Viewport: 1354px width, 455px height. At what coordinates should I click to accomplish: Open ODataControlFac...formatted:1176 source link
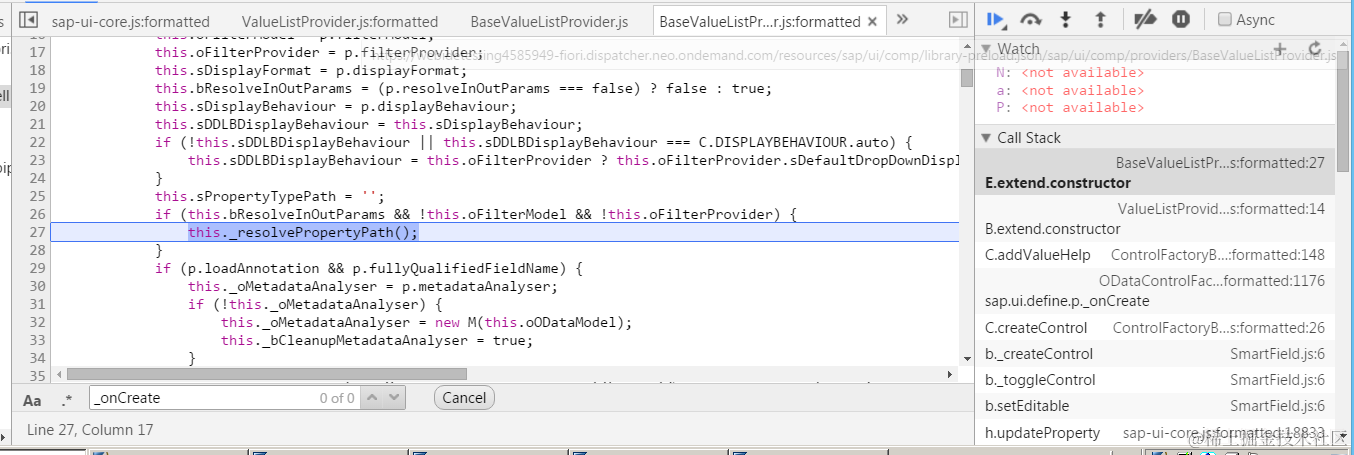point(1212,281)
